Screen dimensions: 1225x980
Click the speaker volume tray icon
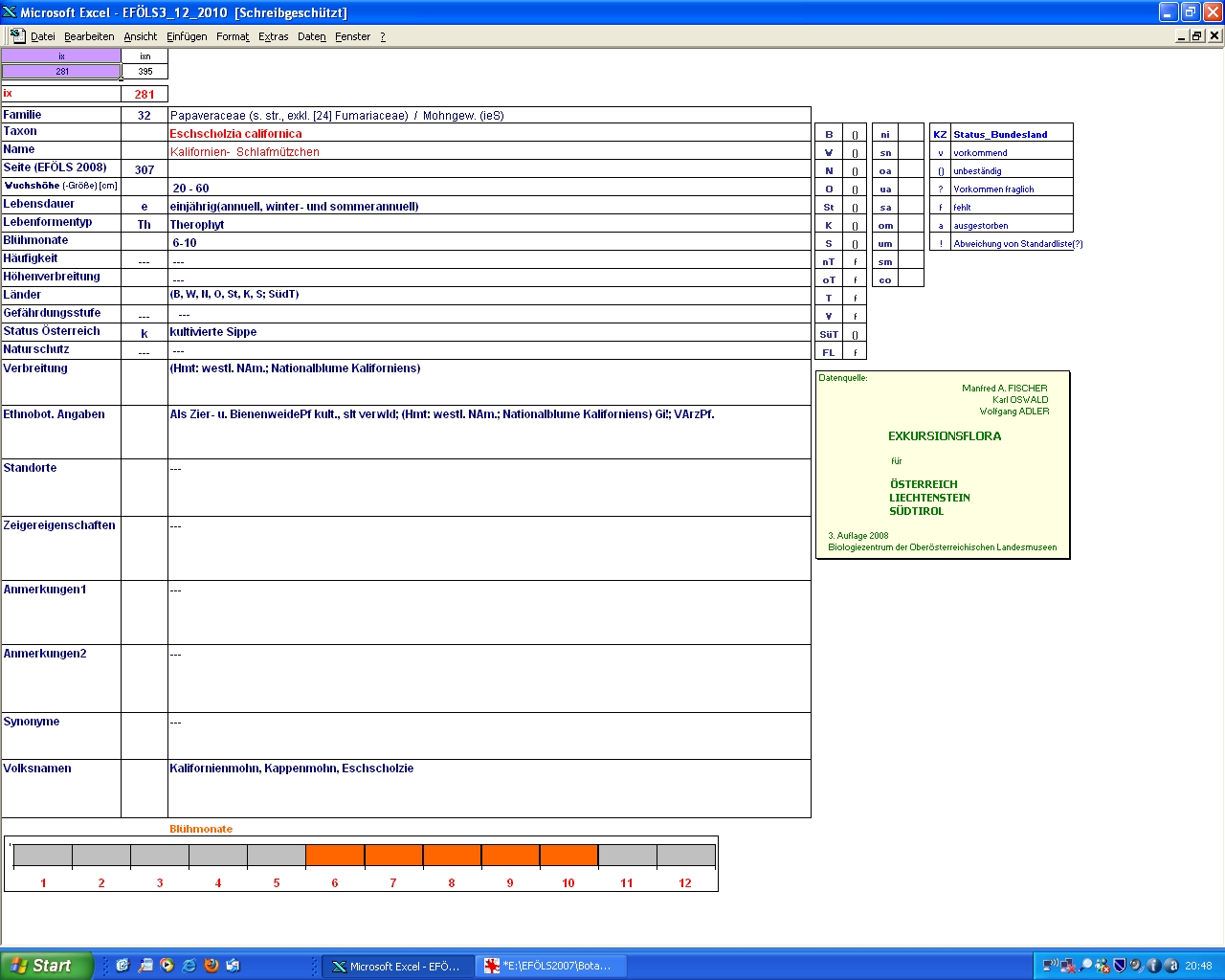point(1136,966)
